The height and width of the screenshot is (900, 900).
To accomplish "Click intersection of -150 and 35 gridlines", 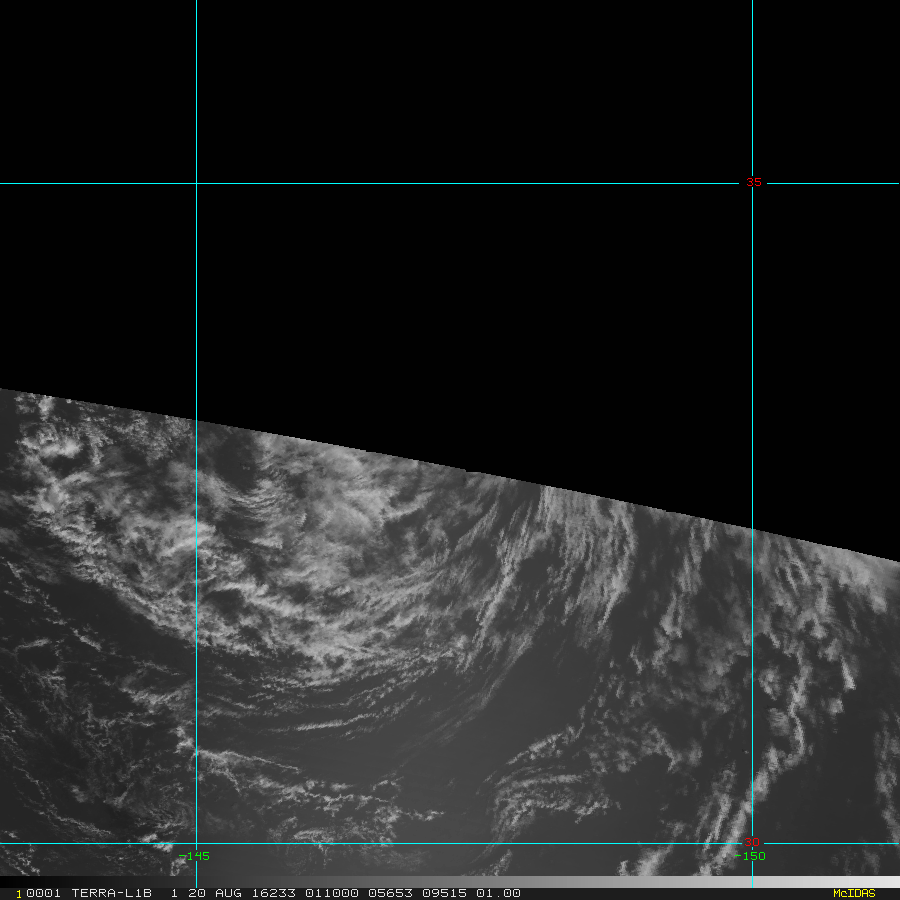I will pos(752,183).
